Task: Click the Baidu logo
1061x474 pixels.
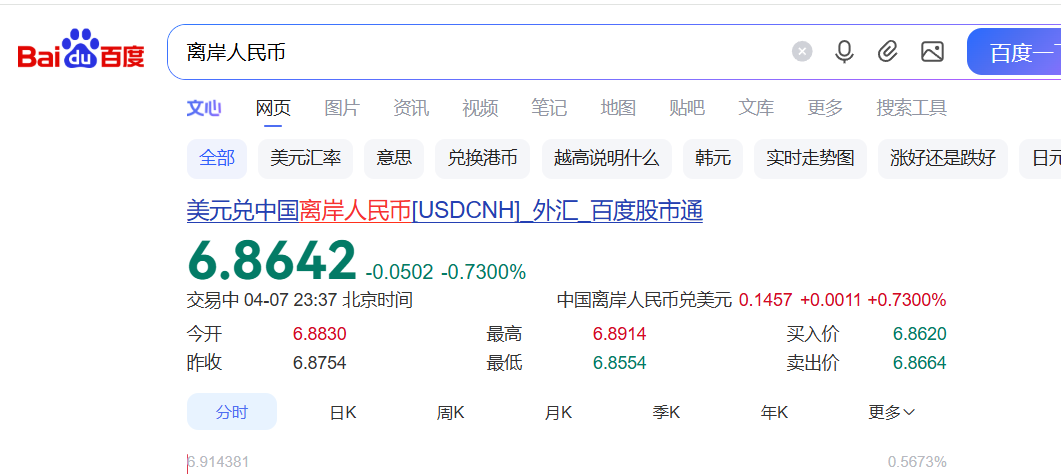Action: click(x=81, y=52)
